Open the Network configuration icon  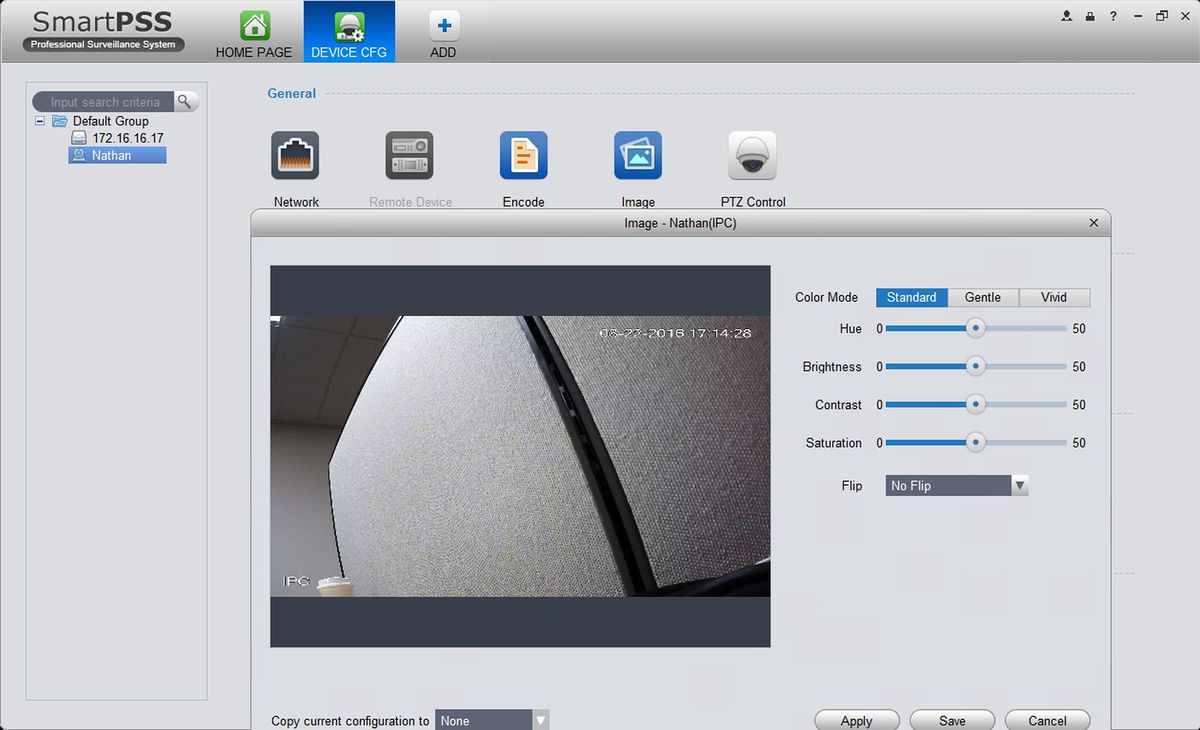[x=295, y=156]
